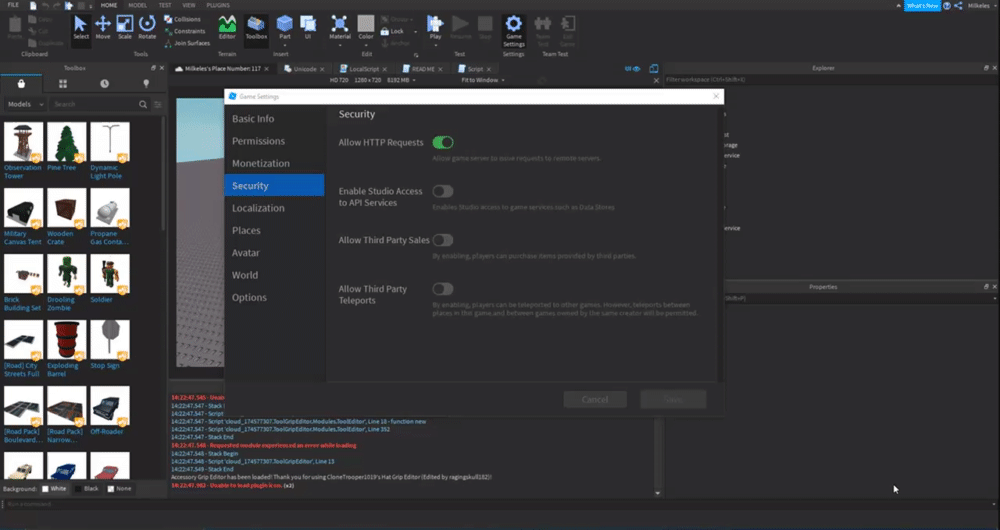Click the share icon in the title bar
This screenshot has width=1000, height=530.
tap(958, 5)
